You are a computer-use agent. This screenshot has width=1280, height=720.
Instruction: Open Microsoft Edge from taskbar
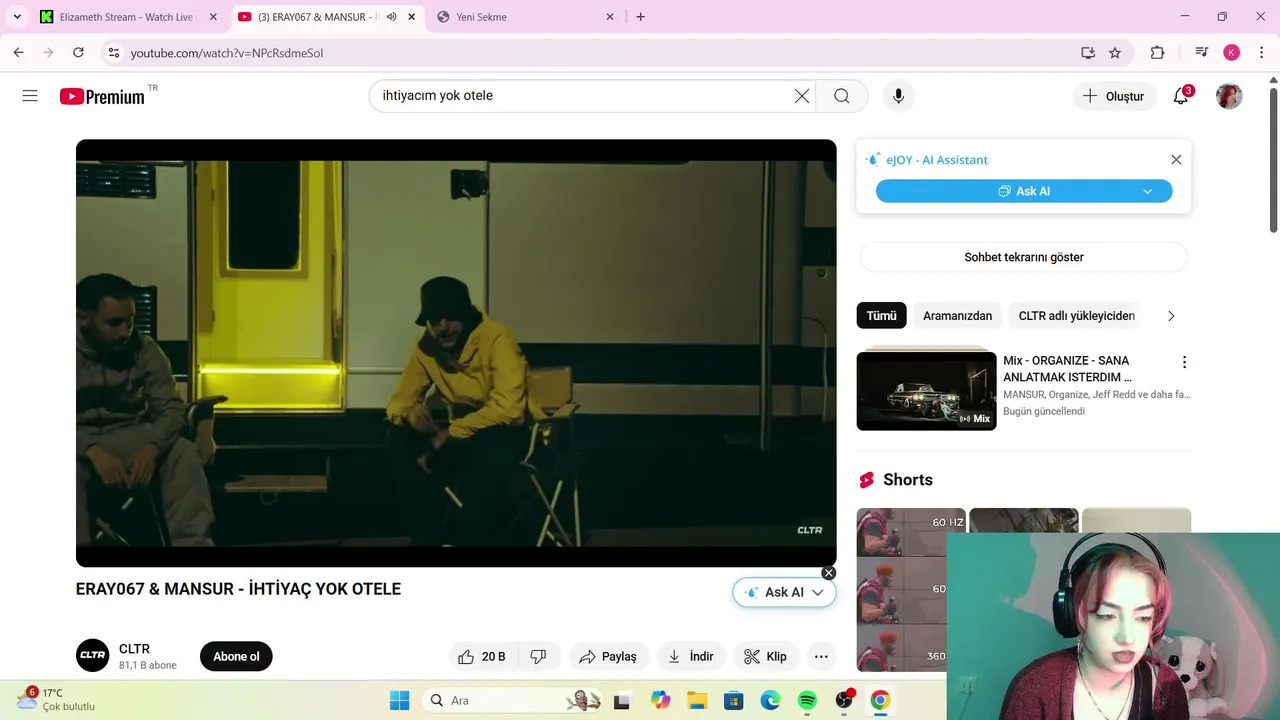[x=770, y=700]
